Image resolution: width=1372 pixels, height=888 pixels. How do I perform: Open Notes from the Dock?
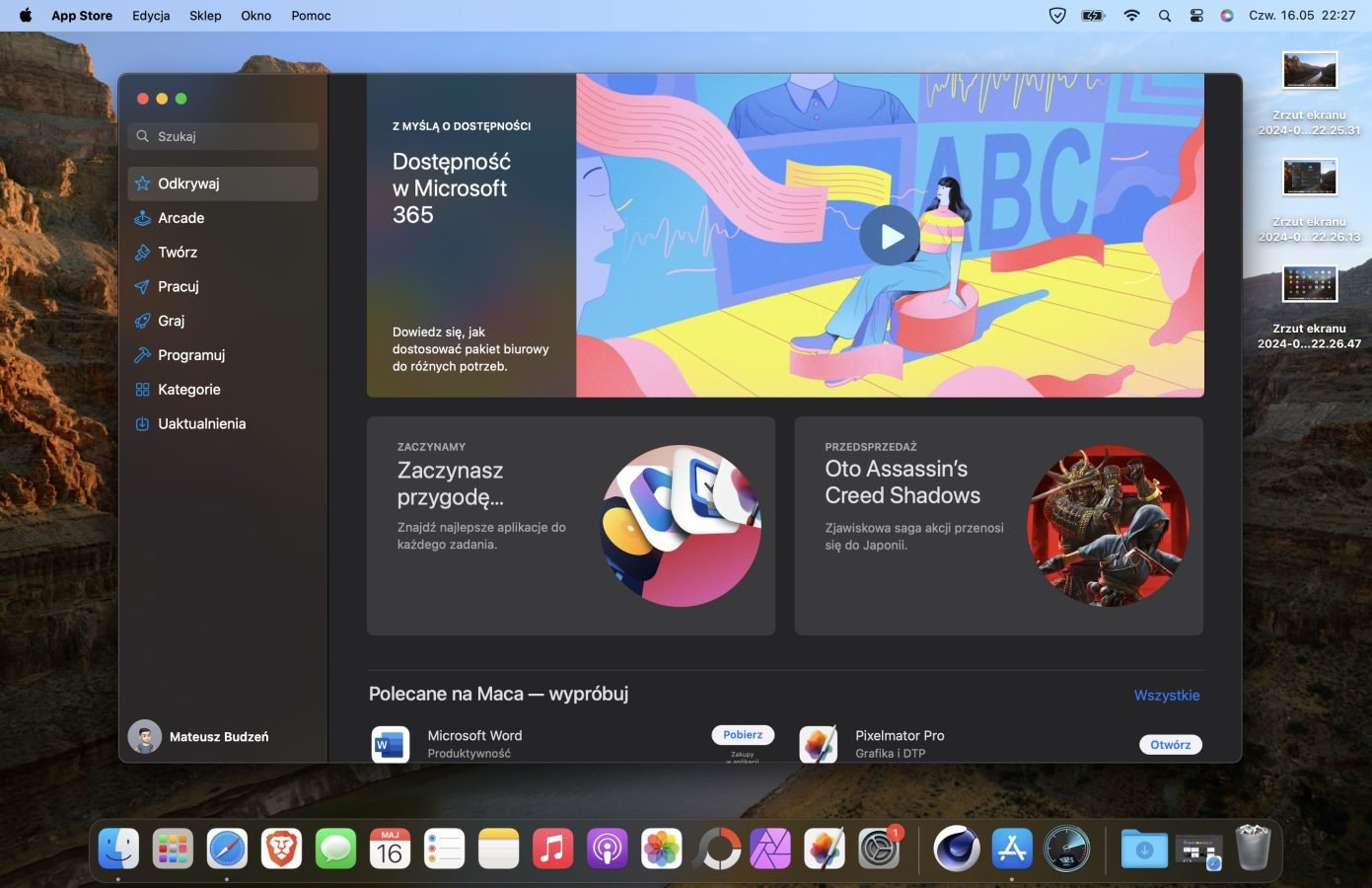(x=498, y=849)
